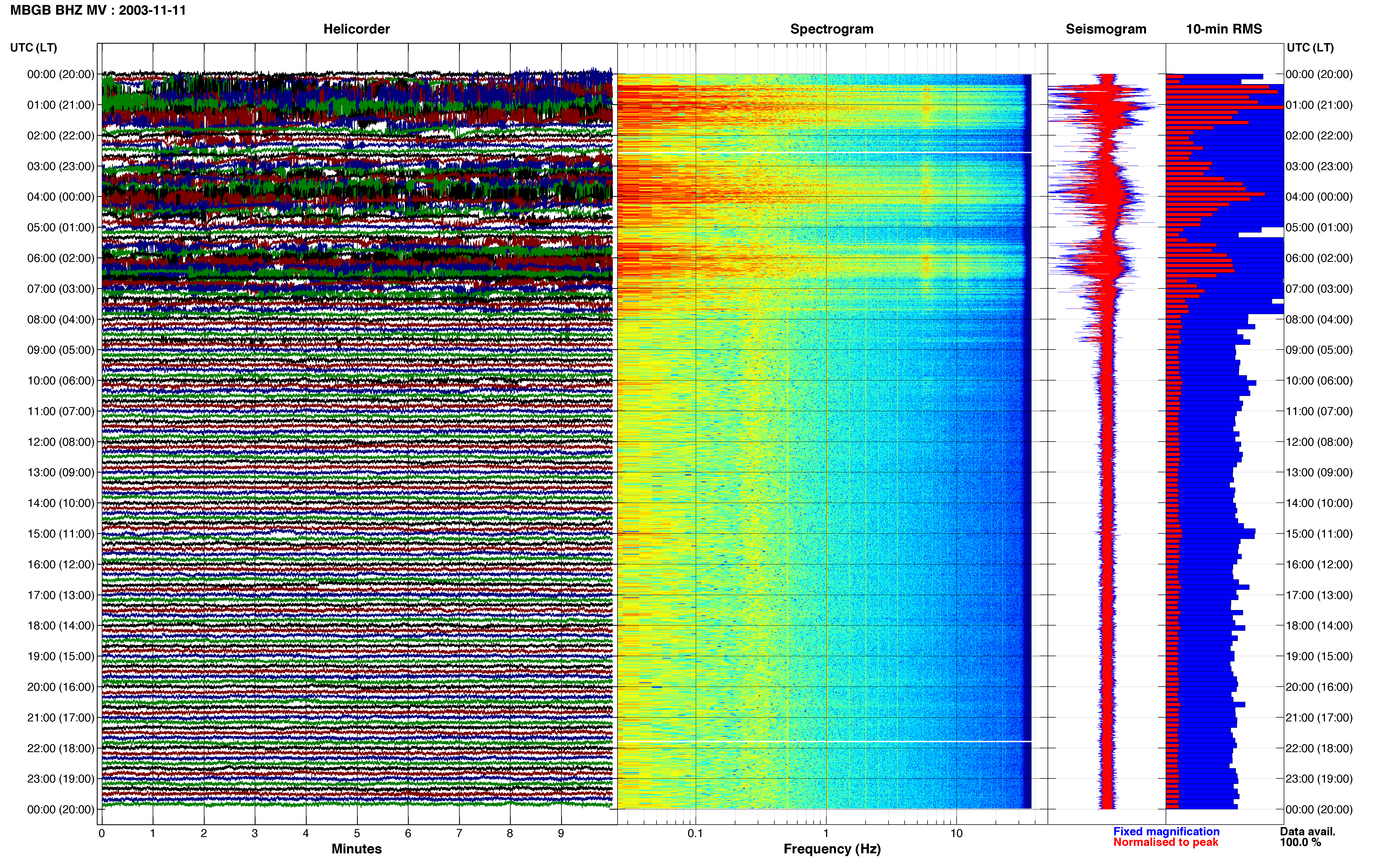Click the '10-min RMS' panel heading
Viewport: 1388px width, 868px height.
tap(1224, 29)
